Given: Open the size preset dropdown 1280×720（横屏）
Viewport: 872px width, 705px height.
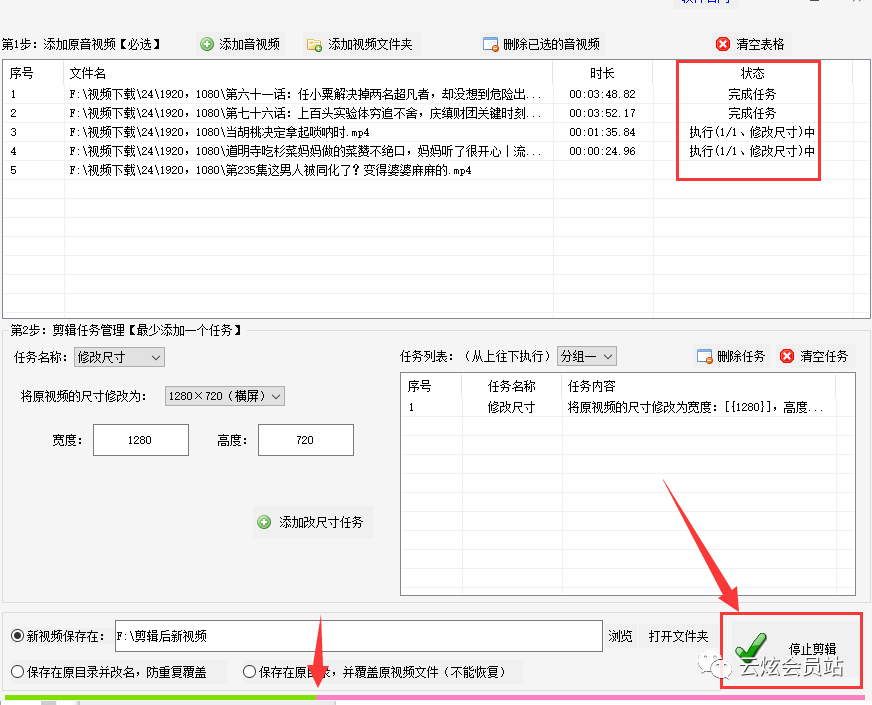Looking at the screenshot, I should pyautogui.click(x=225, y=396).
